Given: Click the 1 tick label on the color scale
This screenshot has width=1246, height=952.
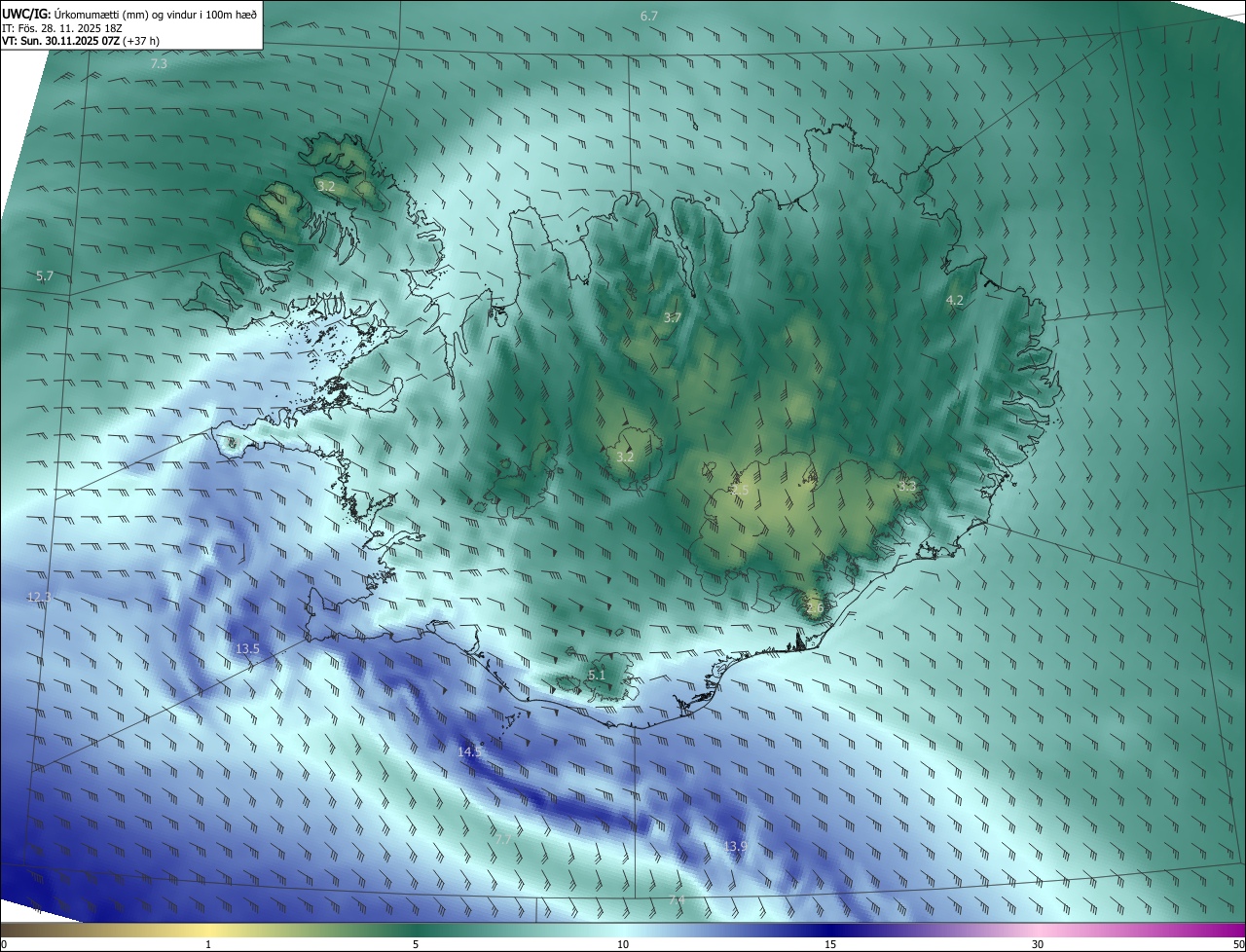Looking at the screenshot, I should click(x=208, y=944).
